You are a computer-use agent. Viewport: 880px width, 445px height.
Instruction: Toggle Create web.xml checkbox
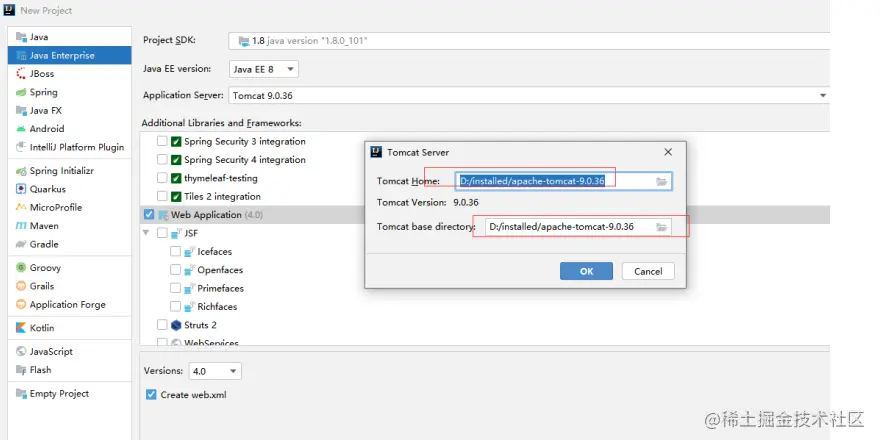pyautogui.click(x=151, y=394)
